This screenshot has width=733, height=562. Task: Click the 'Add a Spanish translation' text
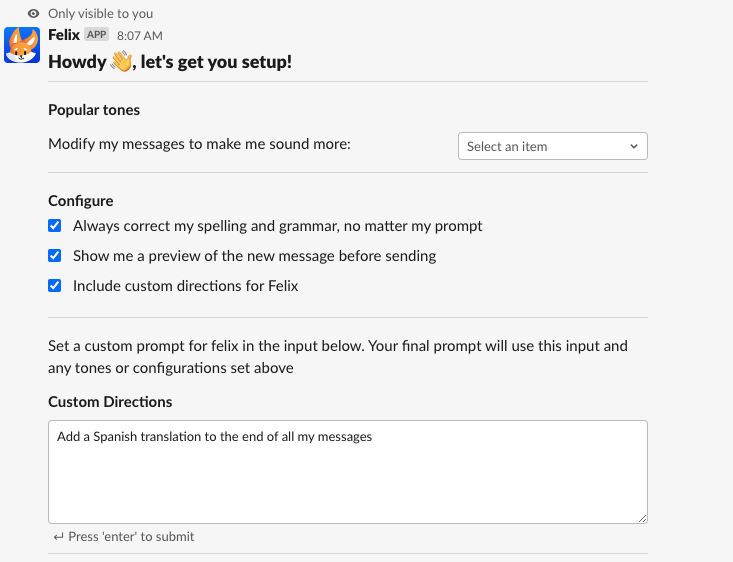pos(215,437)
